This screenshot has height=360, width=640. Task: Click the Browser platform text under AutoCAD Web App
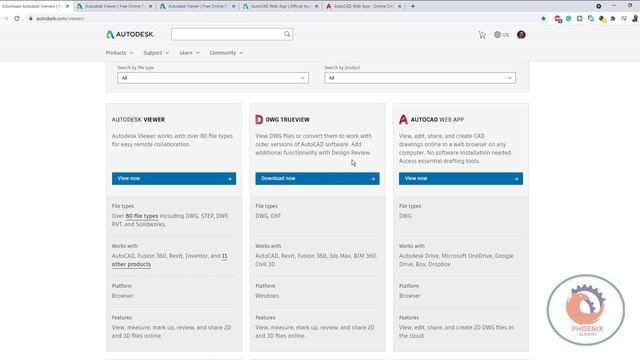click(410, 296)
